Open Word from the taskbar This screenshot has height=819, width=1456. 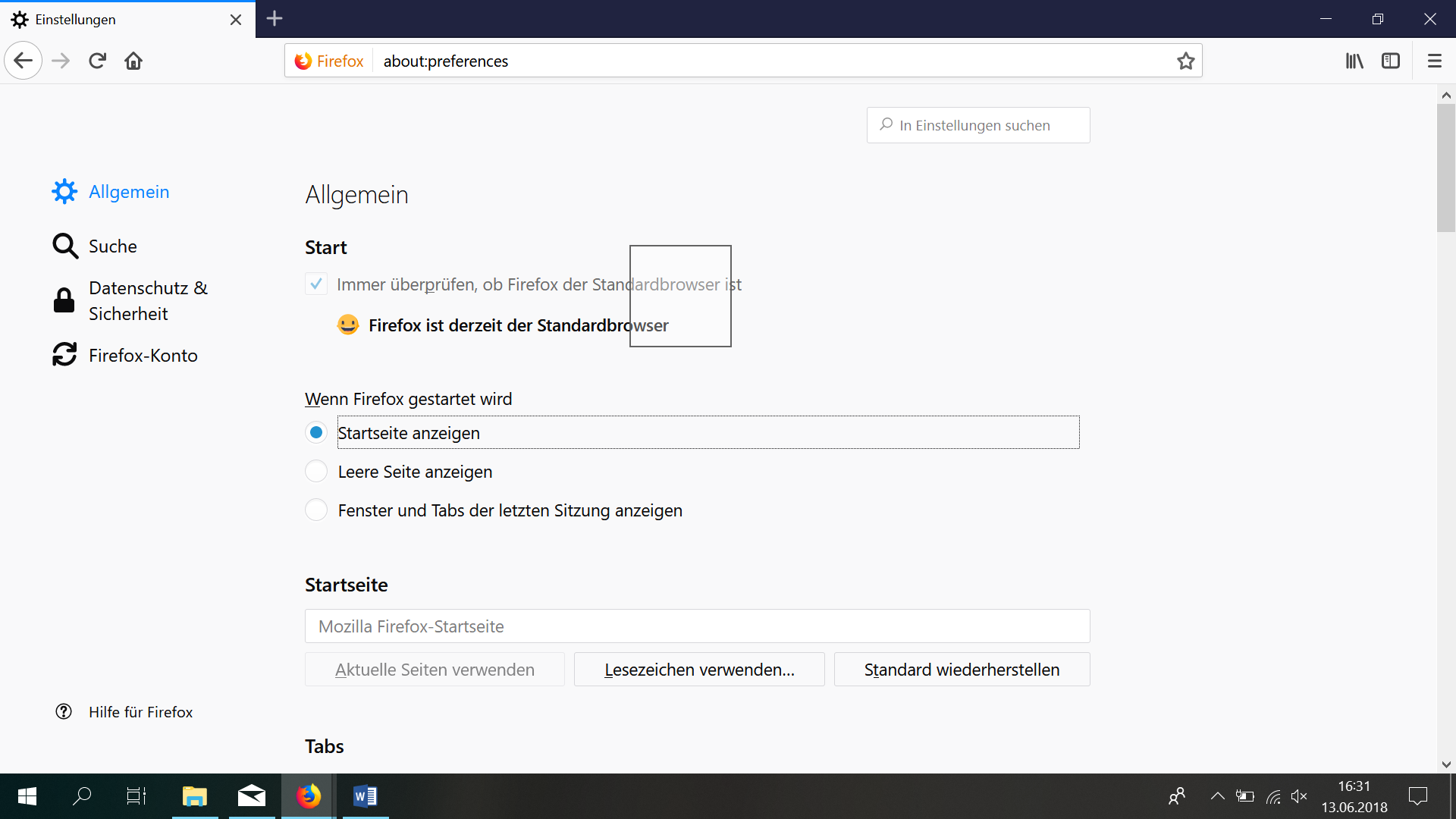(x=365, y=796)
